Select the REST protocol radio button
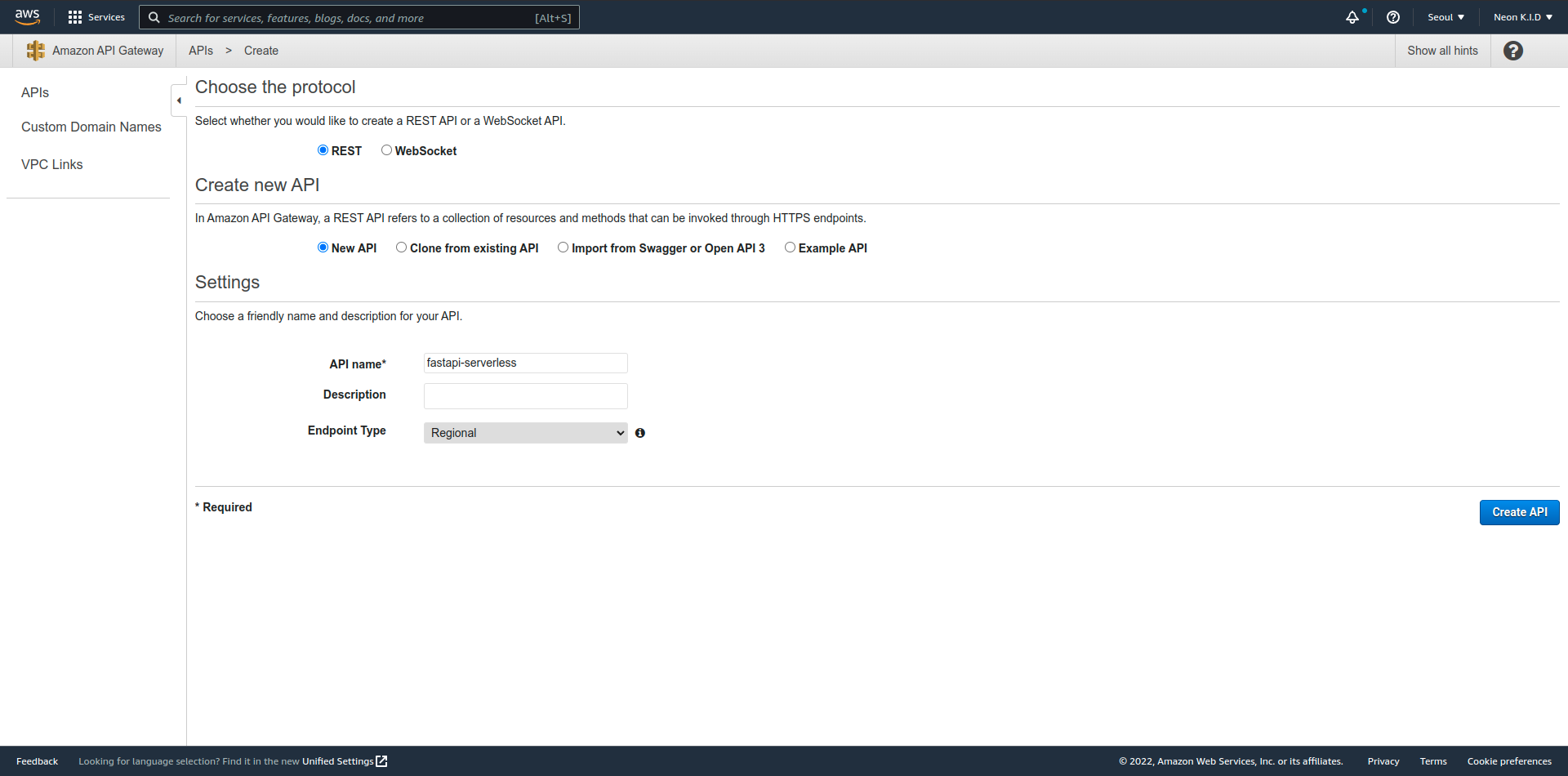The height and width of the screenshot is (776, 1568). [323, 150]
